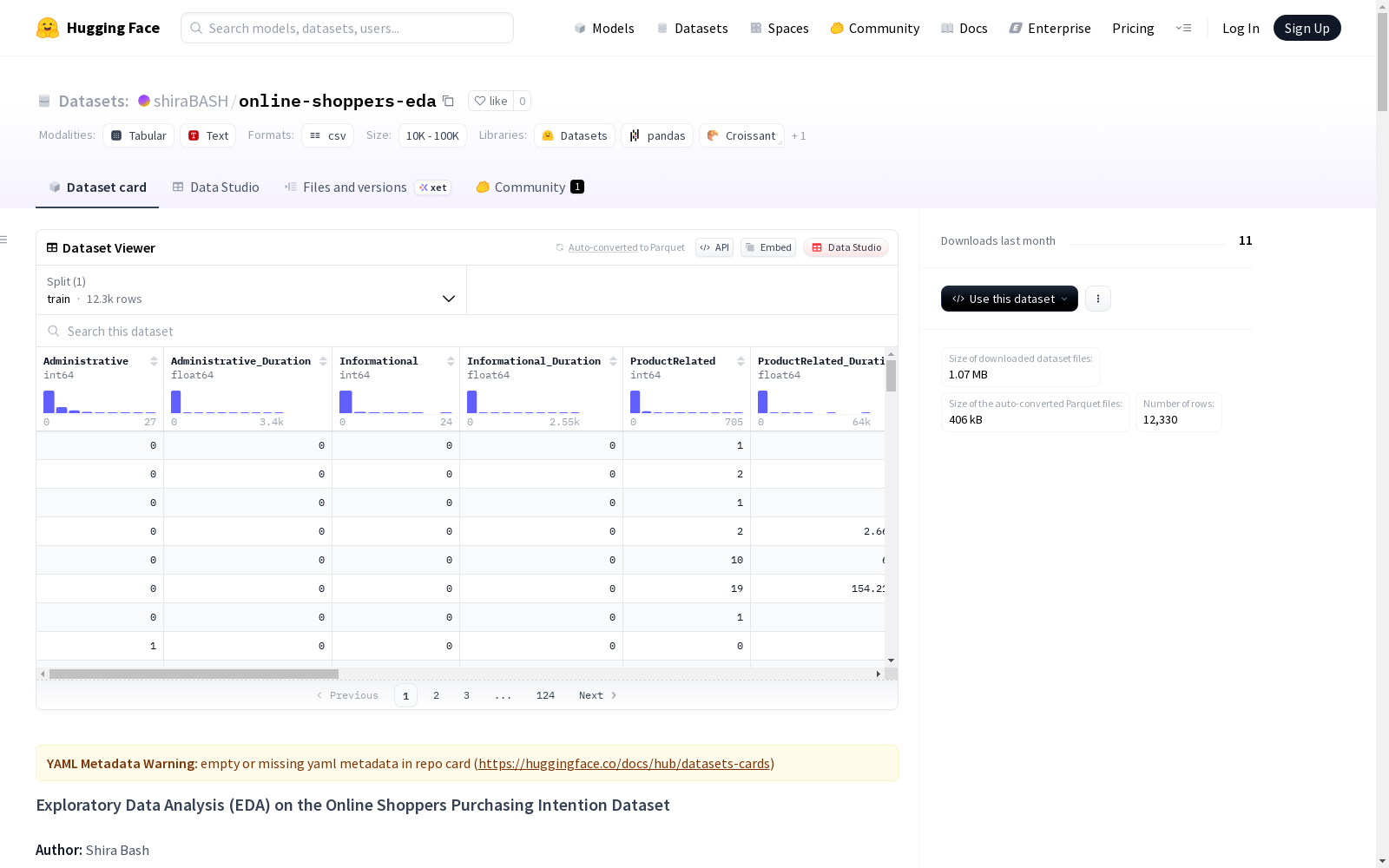Viewport: 1389px width, 868px height.
Task: Open the more options three-dot menu
Action: pos(1098,299)
